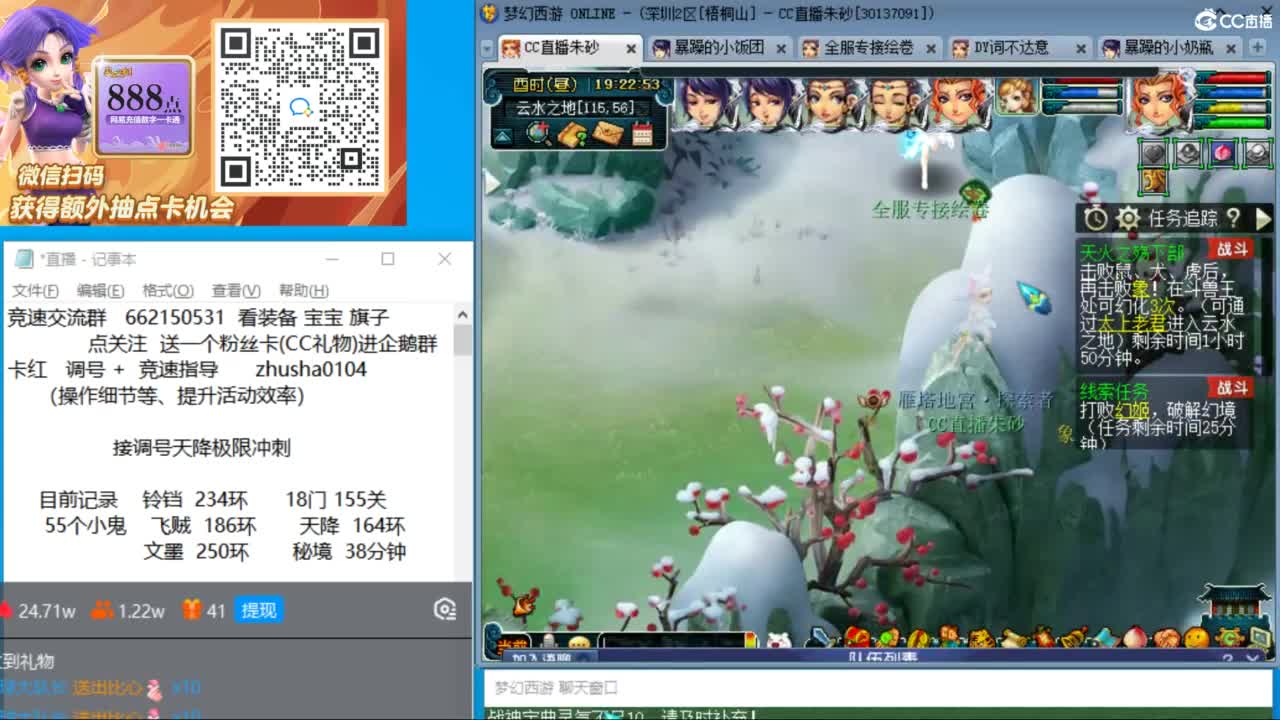
Task: Open the emoji face icon in chat bar
Action: click(x=579, y=641)
